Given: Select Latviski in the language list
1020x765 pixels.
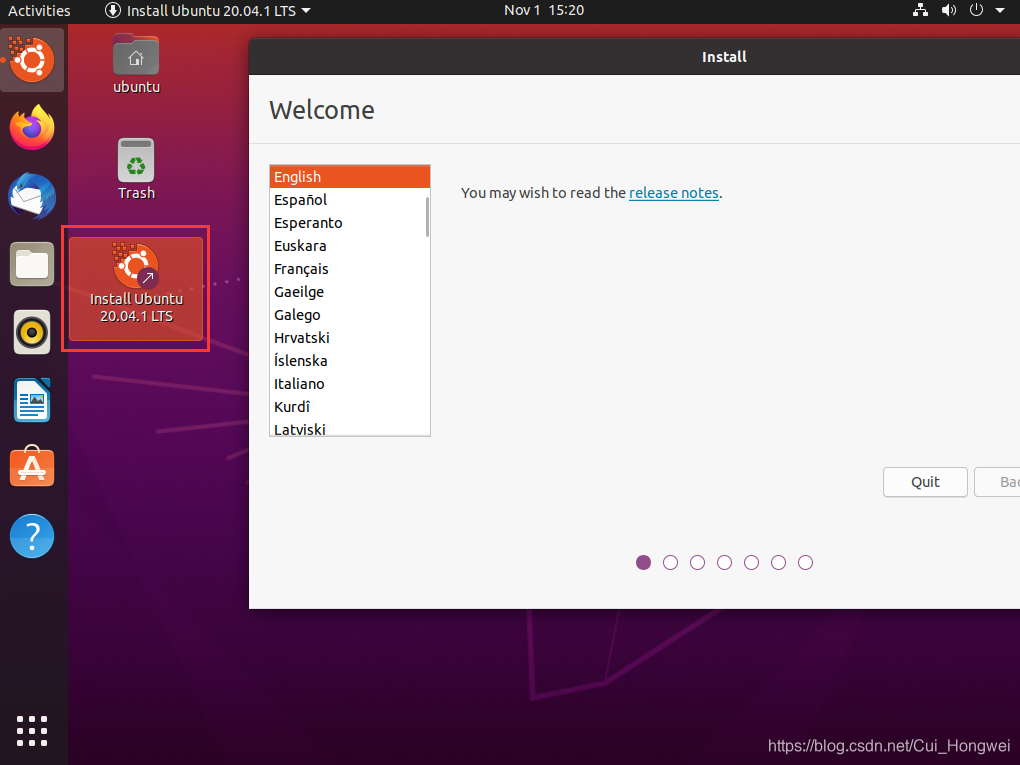Looking at the screenshot, I should (348, 427).
